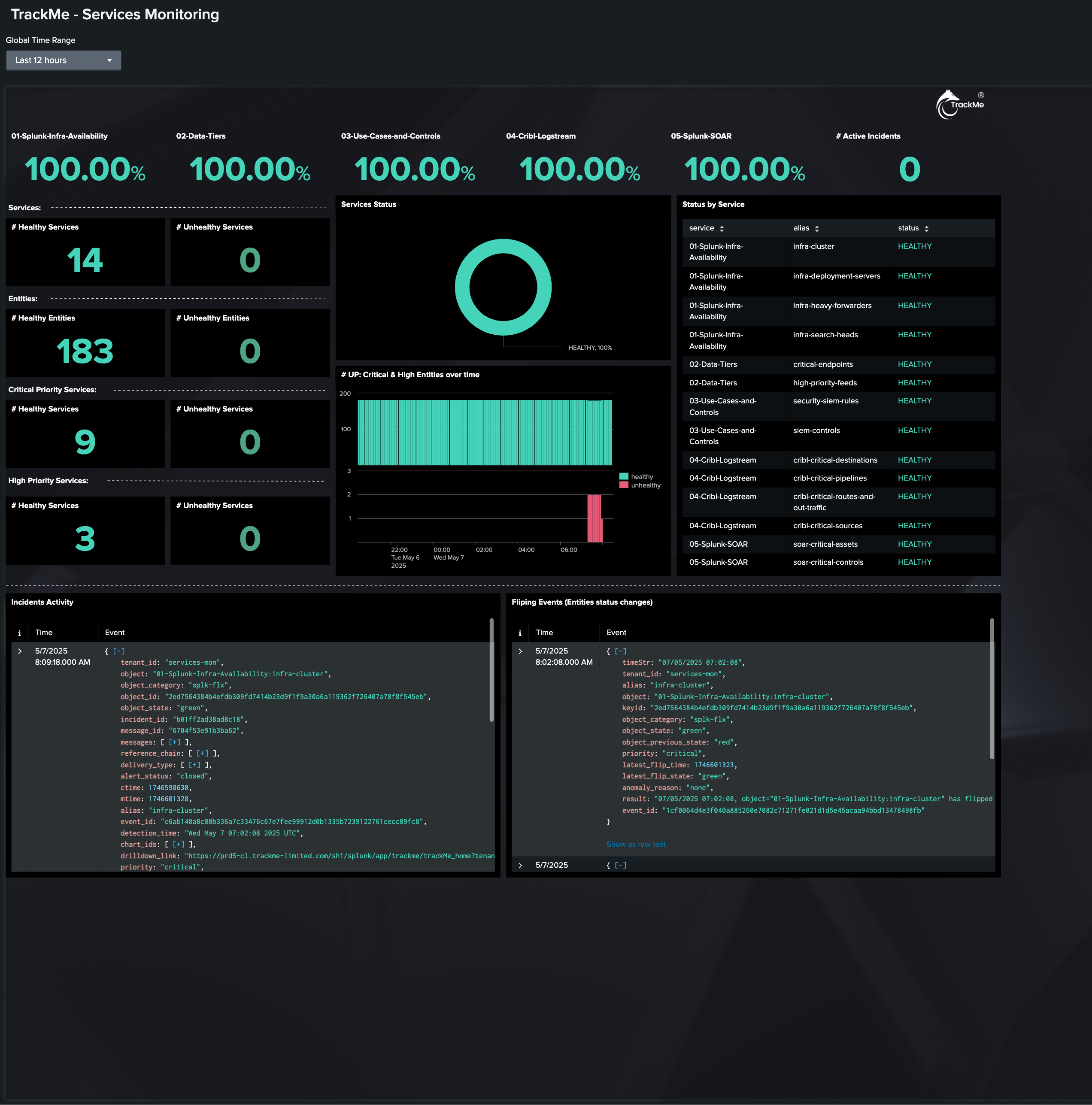Click the Flipping Events Event column header
Image resolution: width=1092 pixels, height=1105 pixels.
(x=617, y=633)
